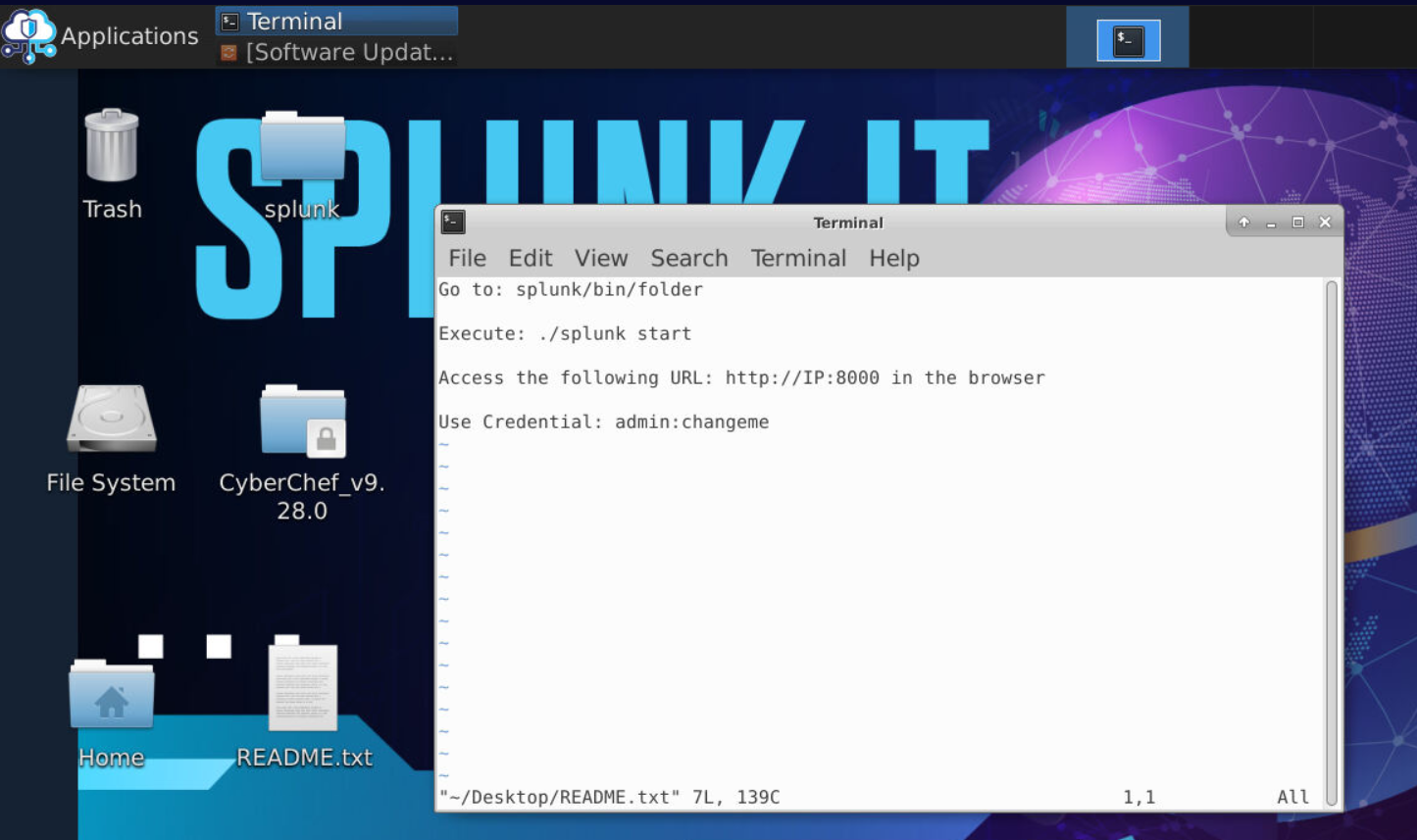Click the roll-up arrow button on Terminal window
This screenshot has width=1417, height=840.
[x=1243, y=222]
